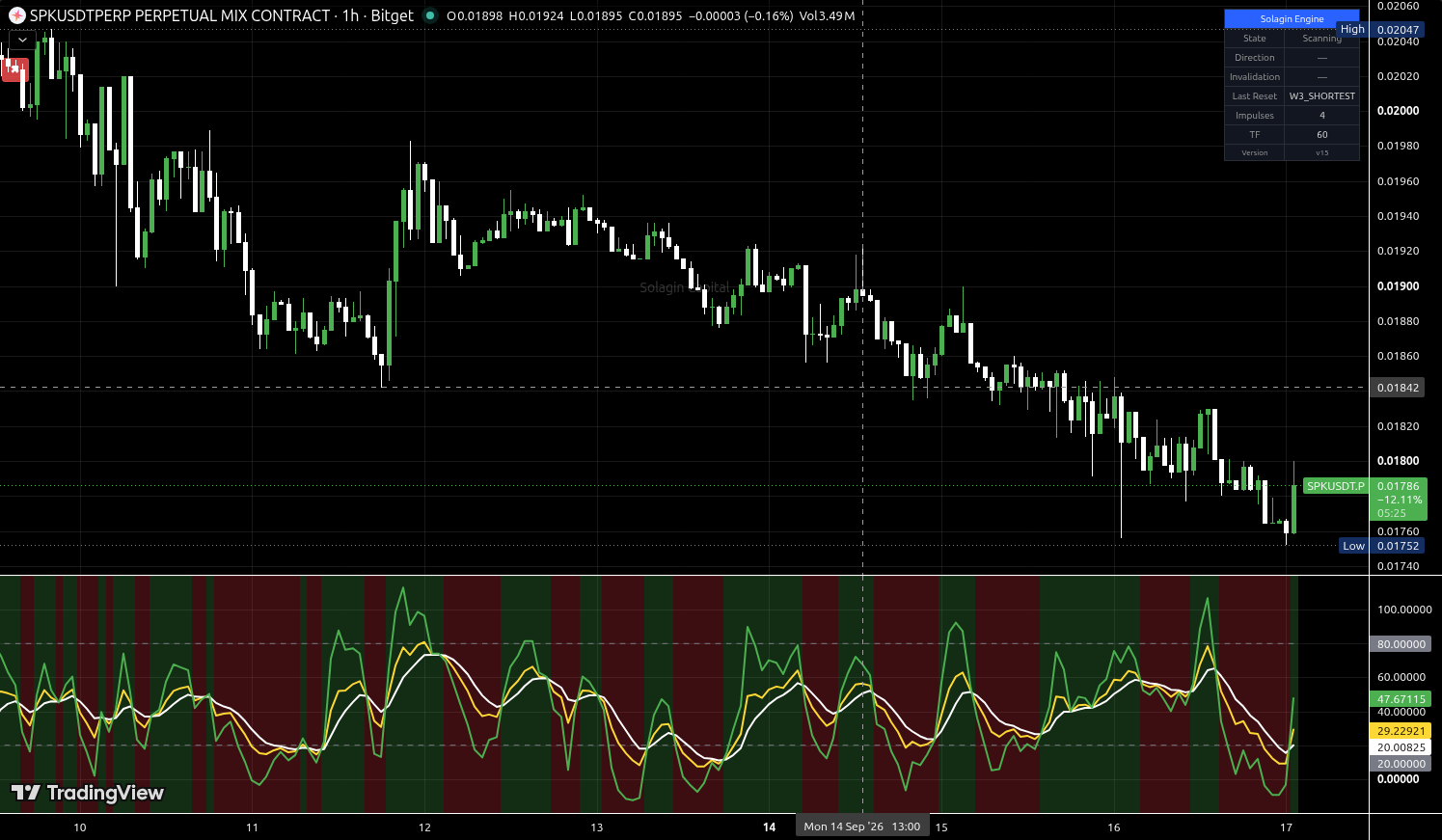Image resolution: width=1442 pixels, height=840 pixels.
Task: Click the 0.01786 current price box
Action: pos(1398,500)
